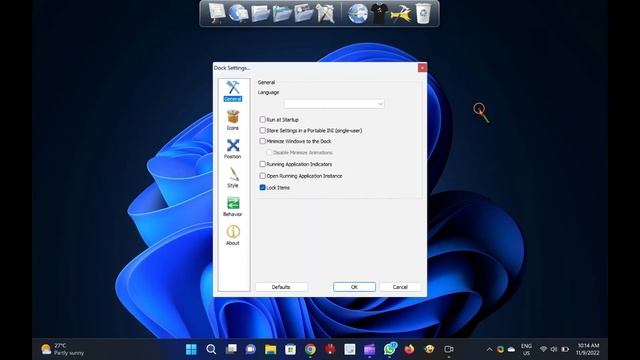
Task: Close the Dock Settings window
Action: 422,68
